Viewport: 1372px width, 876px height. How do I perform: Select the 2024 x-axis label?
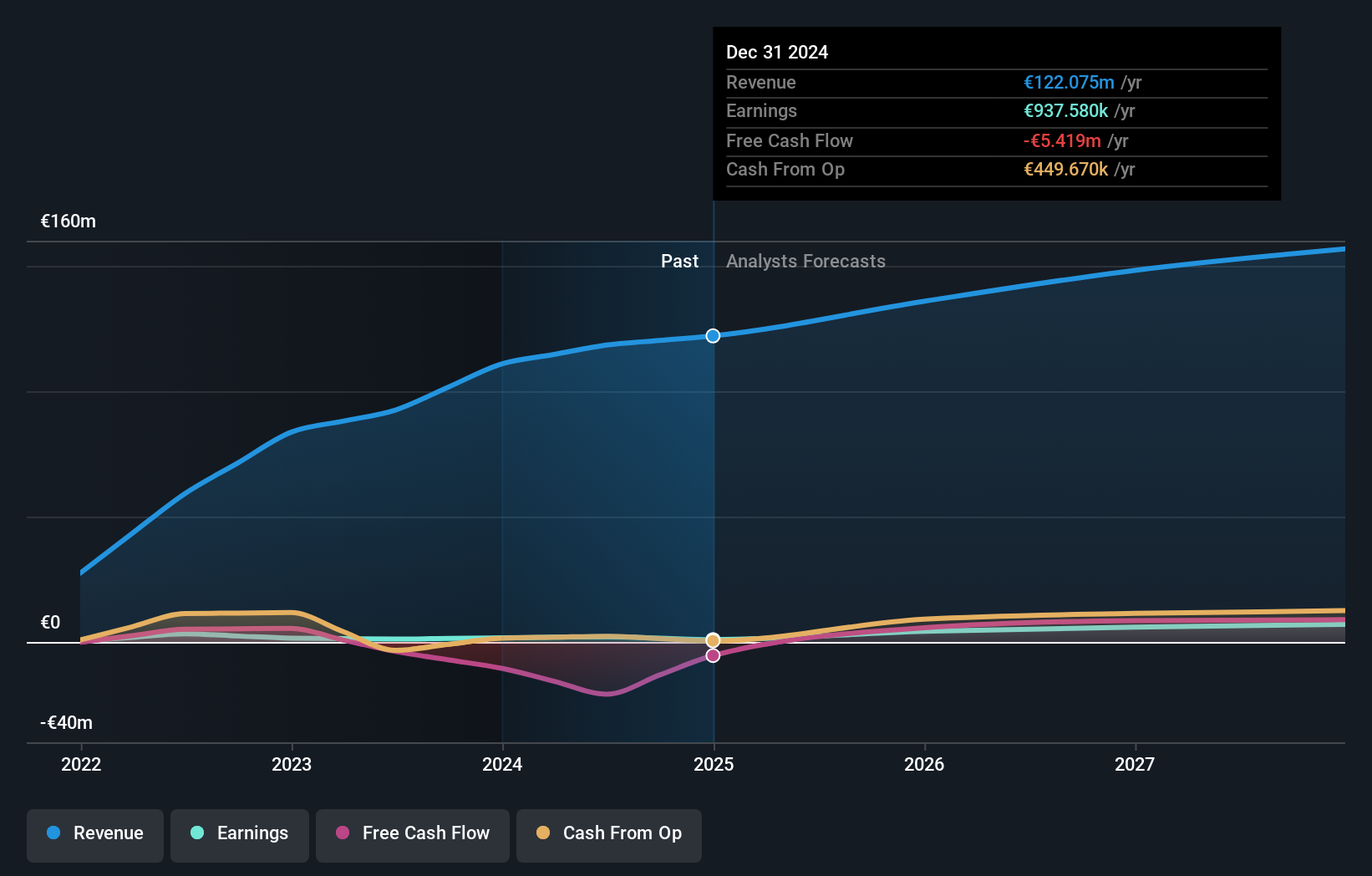[502, 764]
